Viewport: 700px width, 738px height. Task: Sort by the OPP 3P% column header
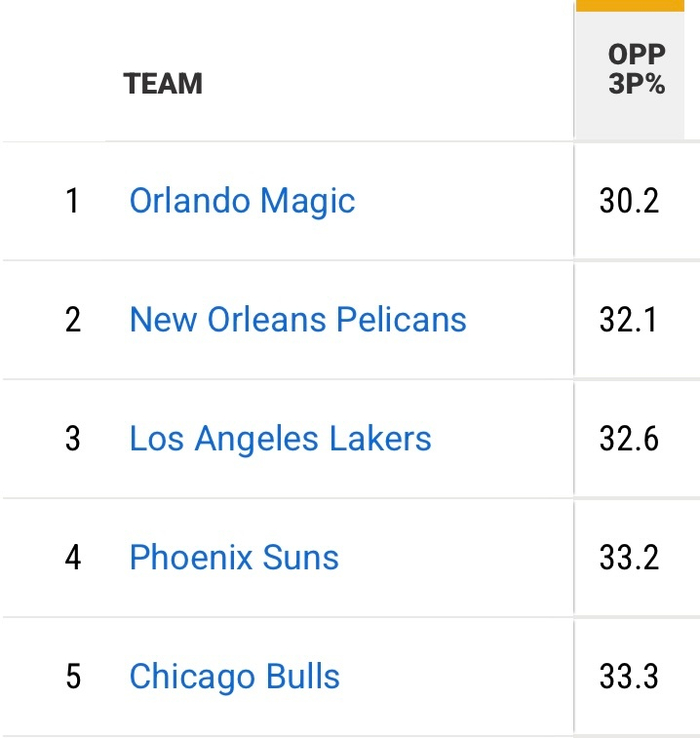(x=636, y=70)
